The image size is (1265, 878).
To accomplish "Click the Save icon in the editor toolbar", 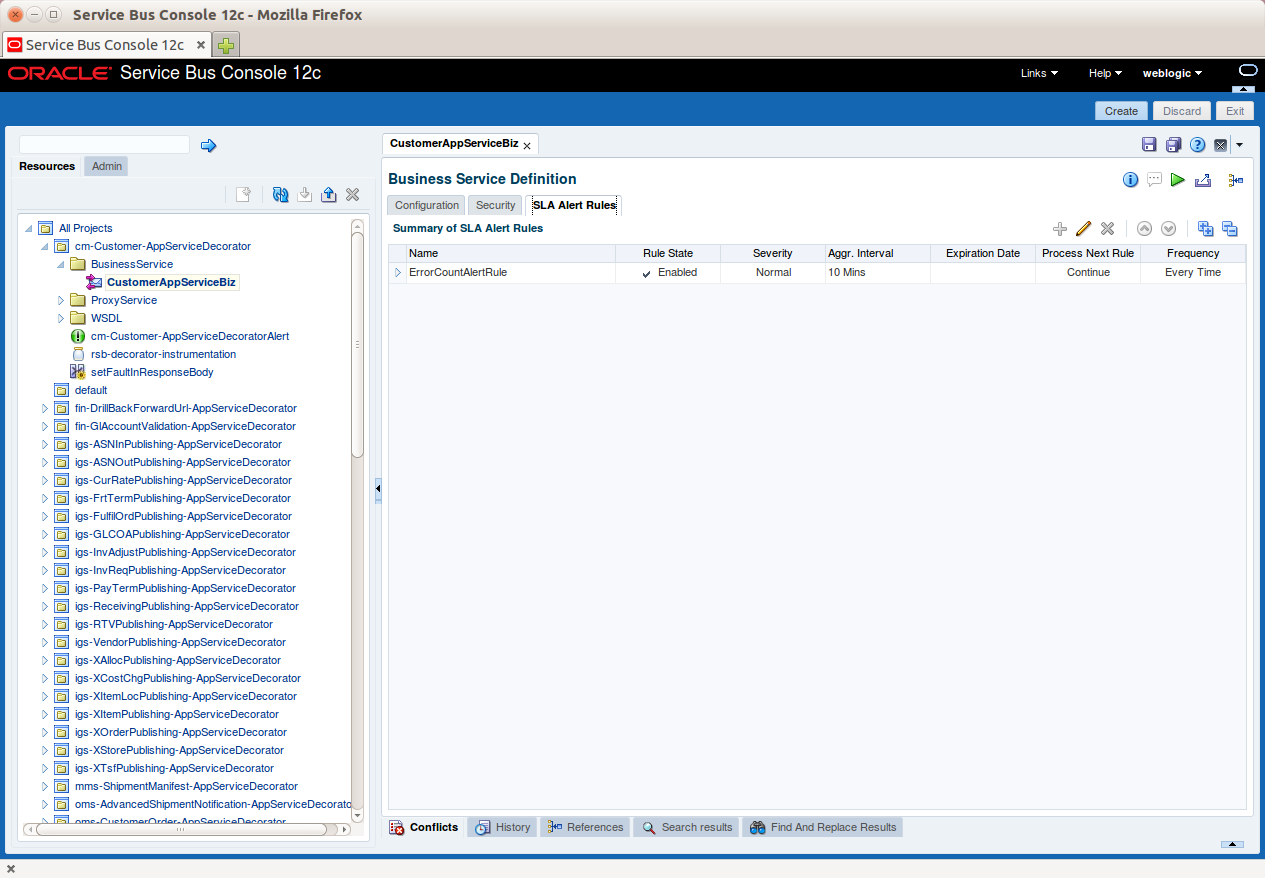I will (1150, 145).
